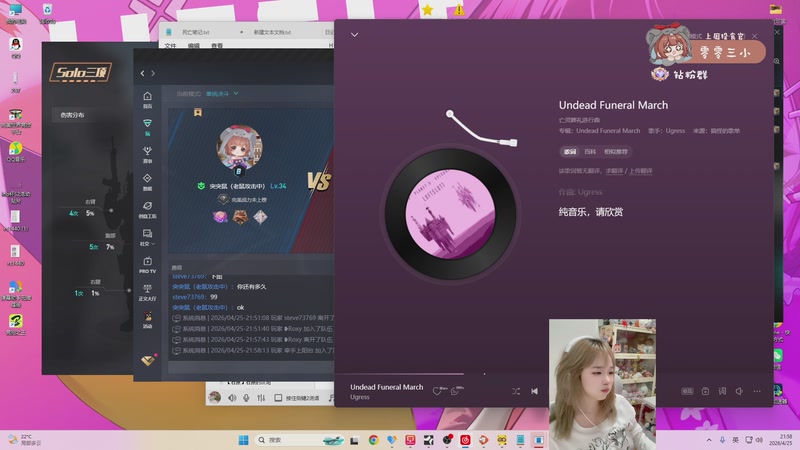Open NetEase Cloud Music from the taskbar
Viewport: 800px width, 450px height.
(x=465, y=440)
